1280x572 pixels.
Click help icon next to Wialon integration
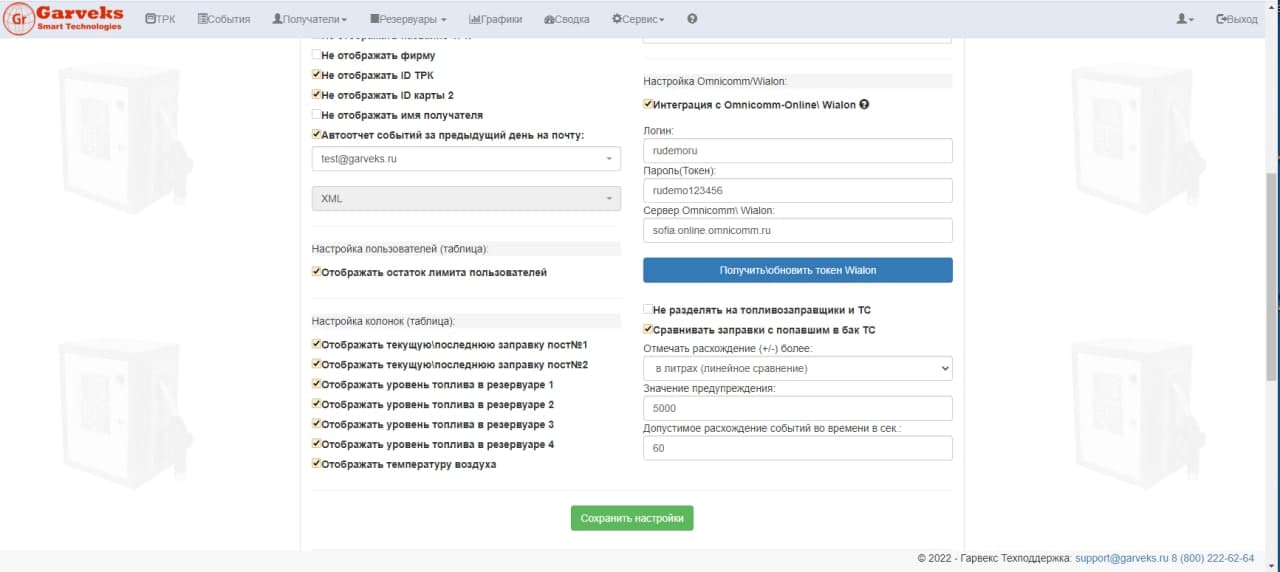(864, 105)
